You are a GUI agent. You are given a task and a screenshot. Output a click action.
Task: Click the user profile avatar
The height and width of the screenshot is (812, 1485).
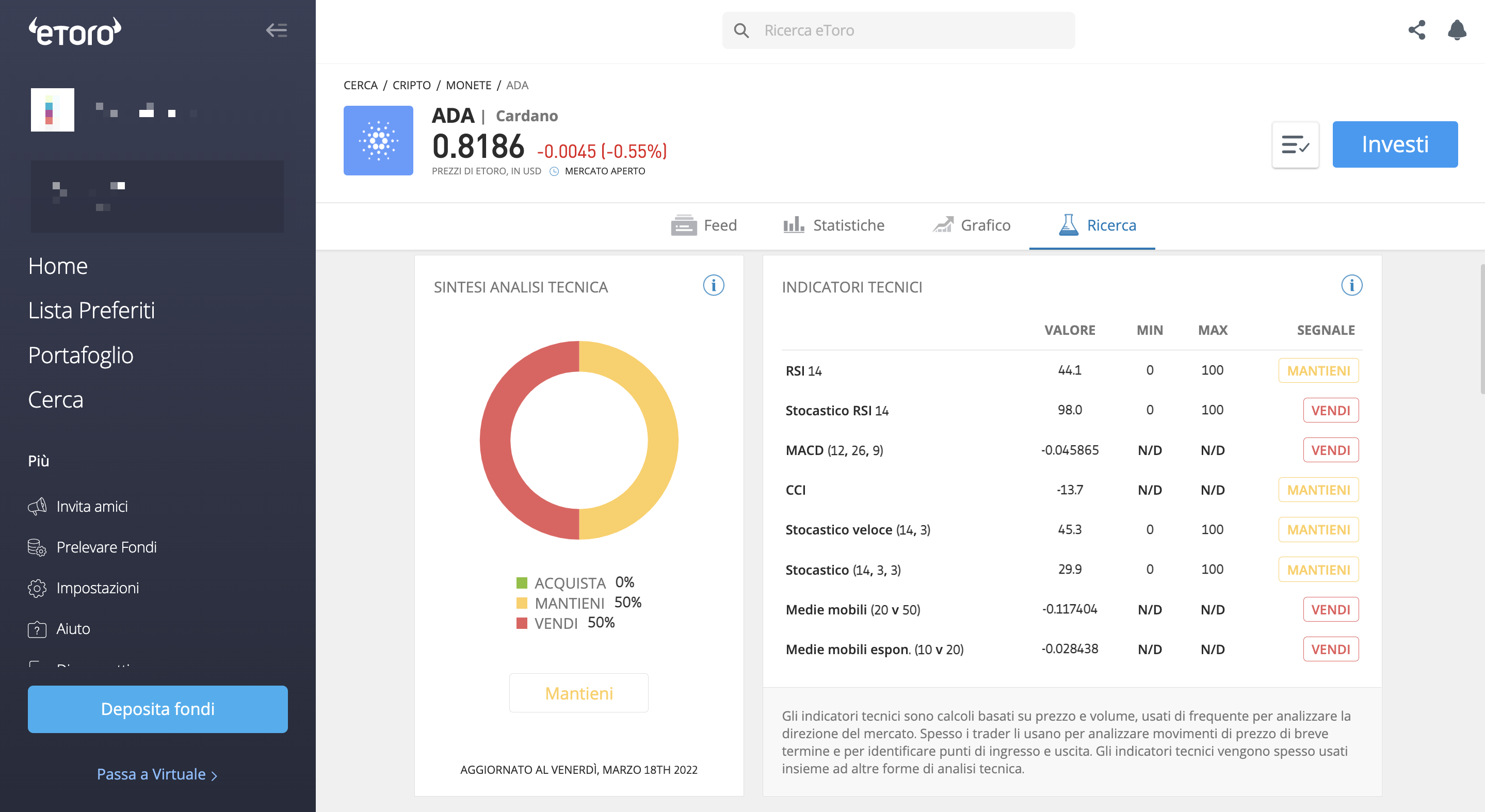point(53,109)
